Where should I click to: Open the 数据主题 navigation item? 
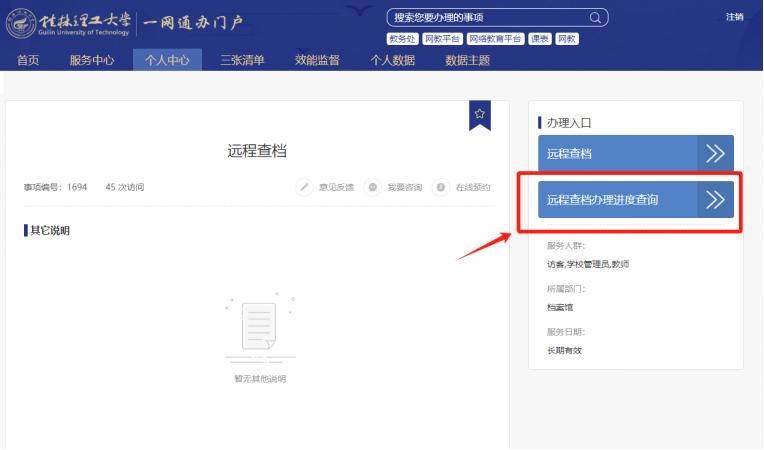pyautogui.click(x=468, y=60)
